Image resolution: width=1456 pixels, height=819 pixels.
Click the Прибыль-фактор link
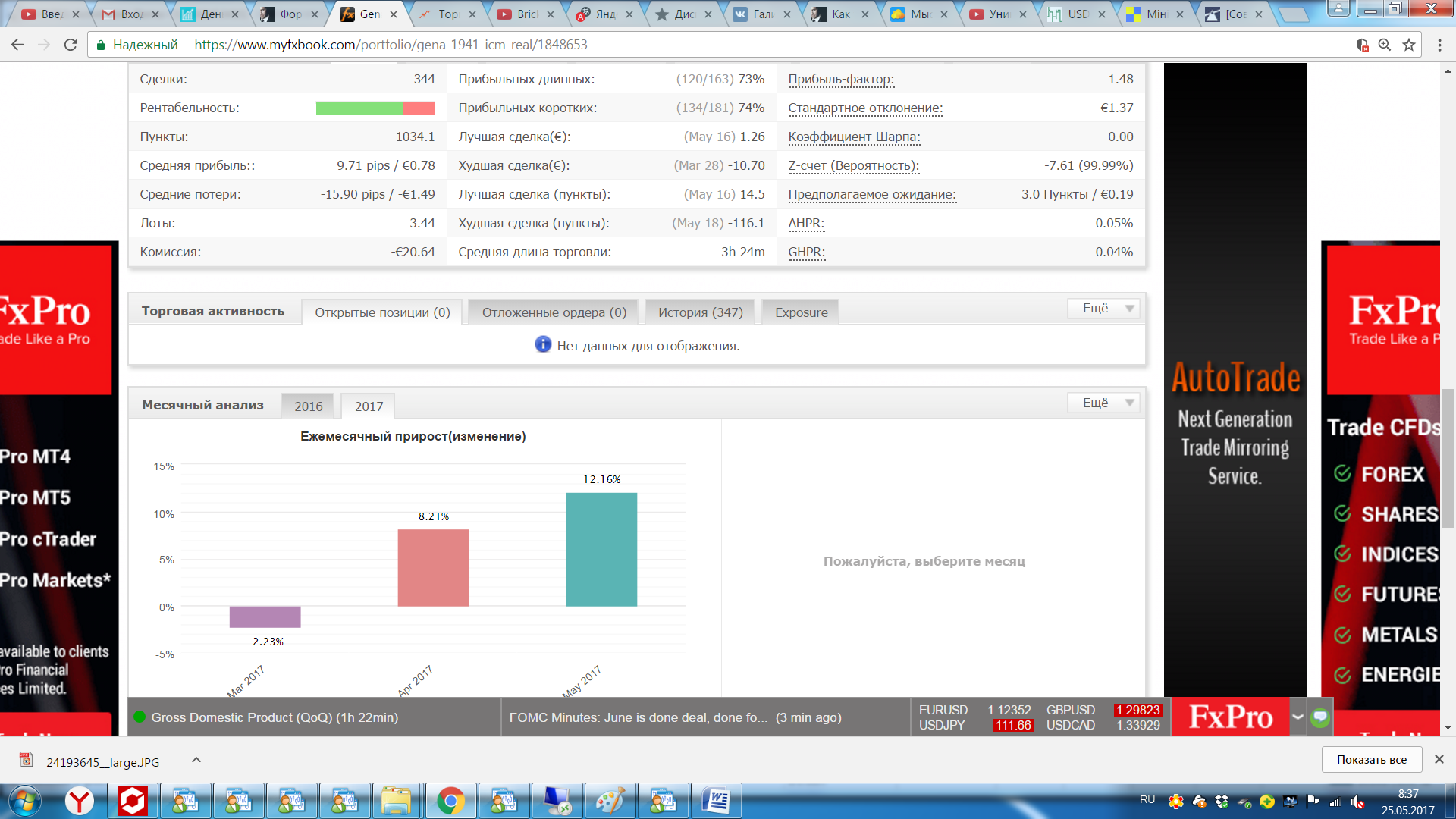pyautogui.click(x=841, y=79)
